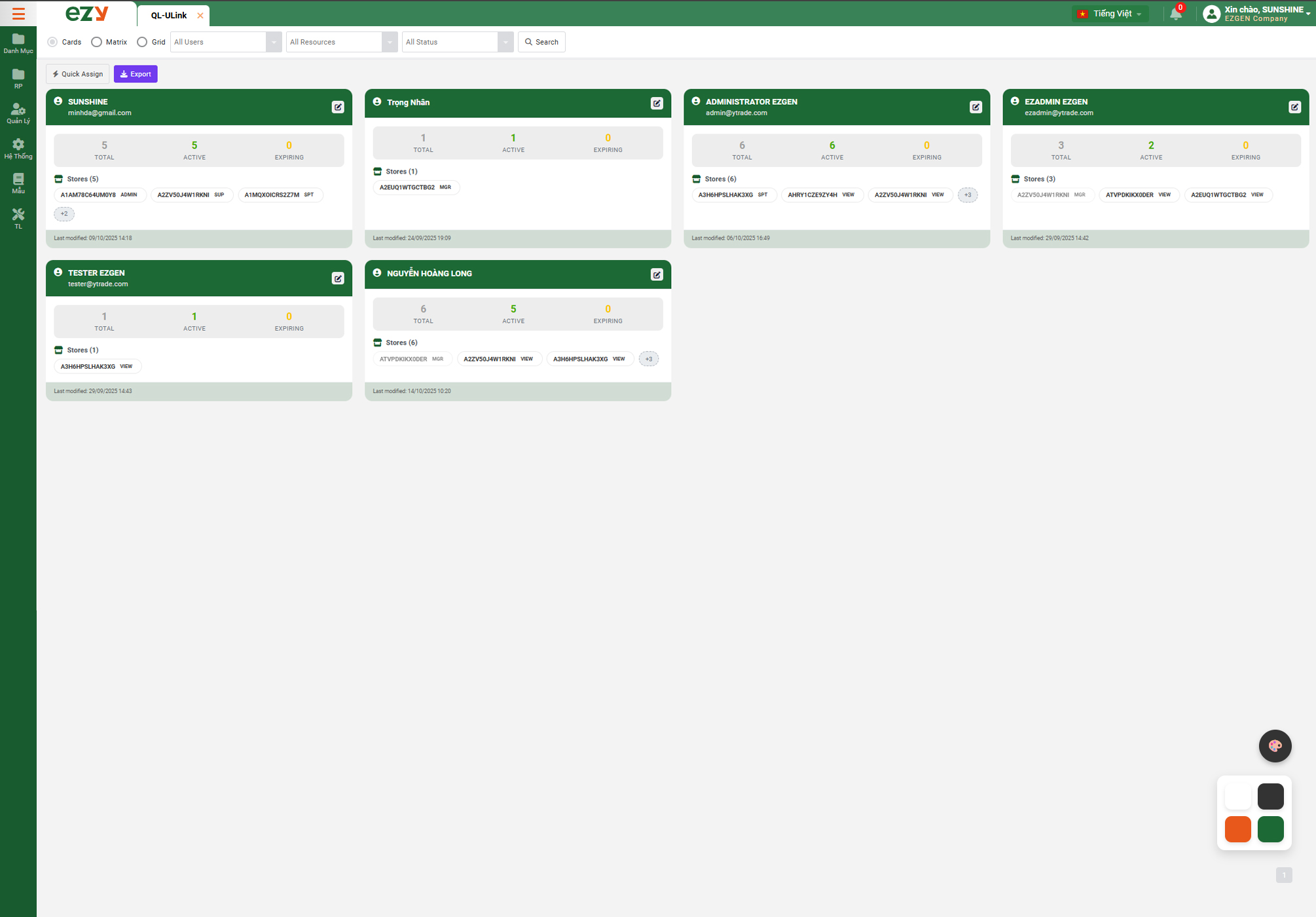Open the Danh Mục sidebar folder
This screenshot has width=1316, height=917.
18,43
